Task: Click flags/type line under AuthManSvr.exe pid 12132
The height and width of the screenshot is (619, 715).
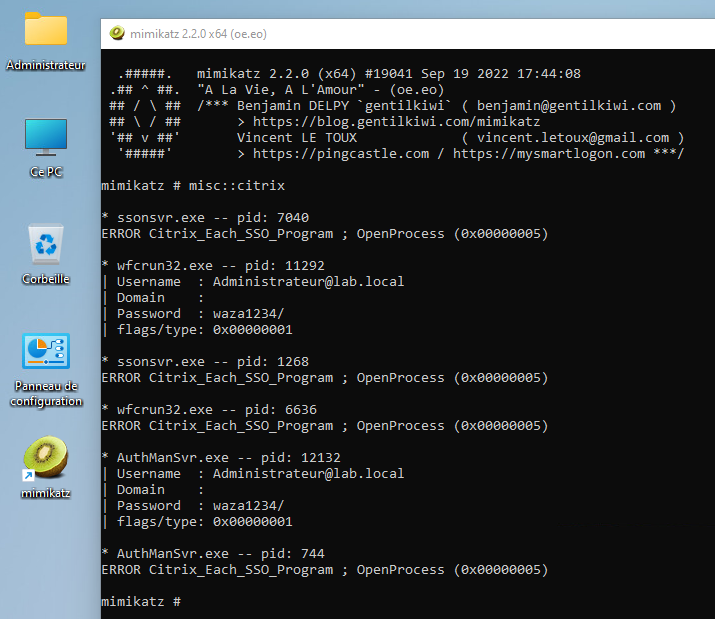Action: click(197, 521)
